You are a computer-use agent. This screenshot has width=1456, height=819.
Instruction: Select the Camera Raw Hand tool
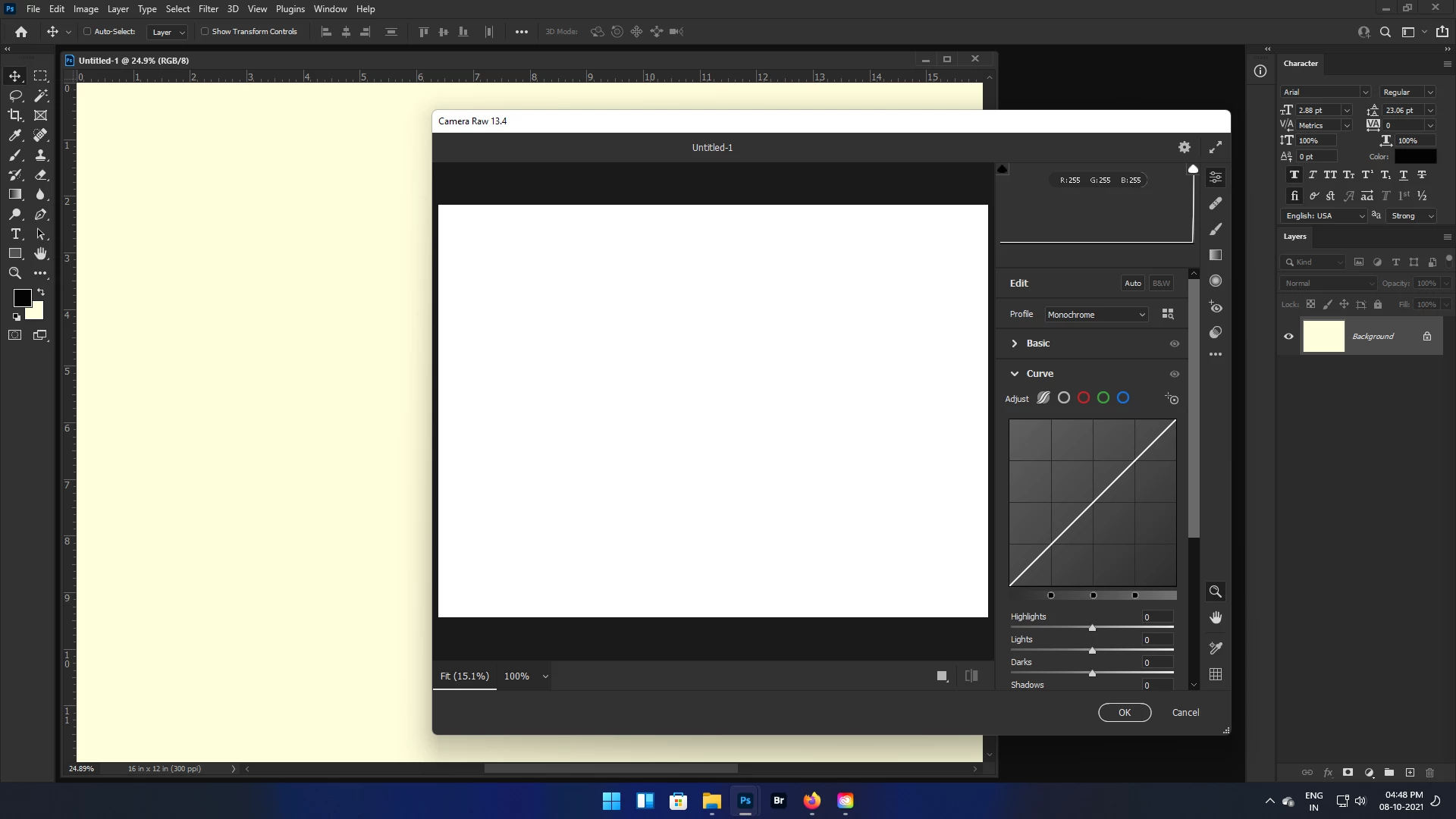tap(1216, 618)
